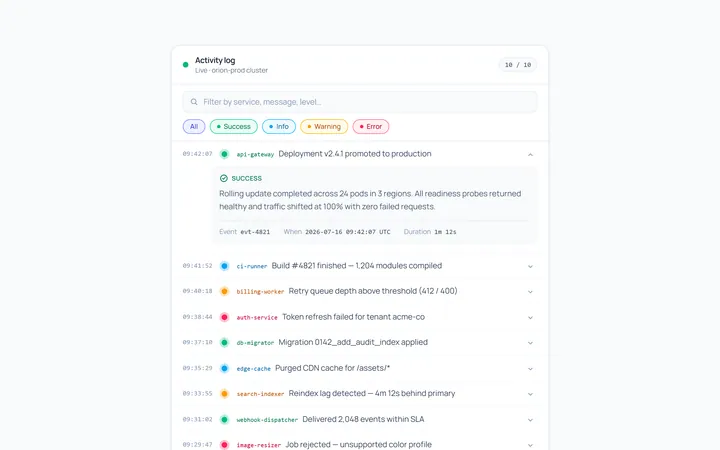Expand the search-indexer reindex lag entry
The height and width of the screenshot is (450, 720).
[x=530, y=394]
